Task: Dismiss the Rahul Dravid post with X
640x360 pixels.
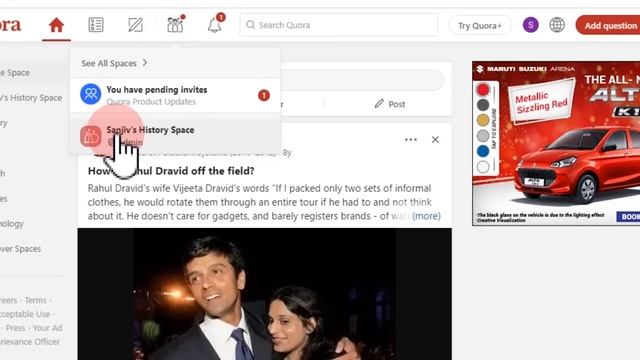Action: [435, 140]
